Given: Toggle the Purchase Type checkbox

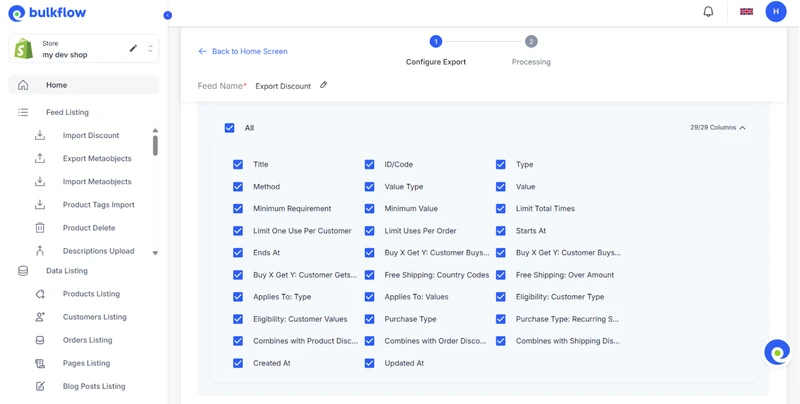Looking at the screenshot, I should [x=369, y=319].
